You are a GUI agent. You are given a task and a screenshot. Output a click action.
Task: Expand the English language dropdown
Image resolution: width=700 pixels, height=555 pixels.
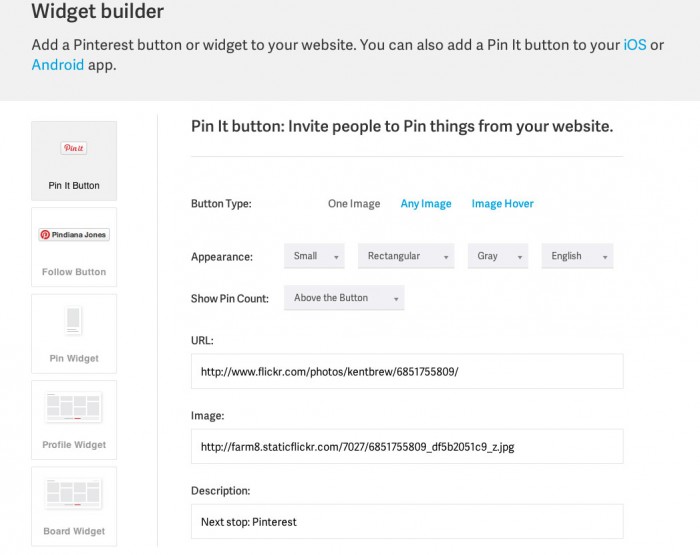577,256
